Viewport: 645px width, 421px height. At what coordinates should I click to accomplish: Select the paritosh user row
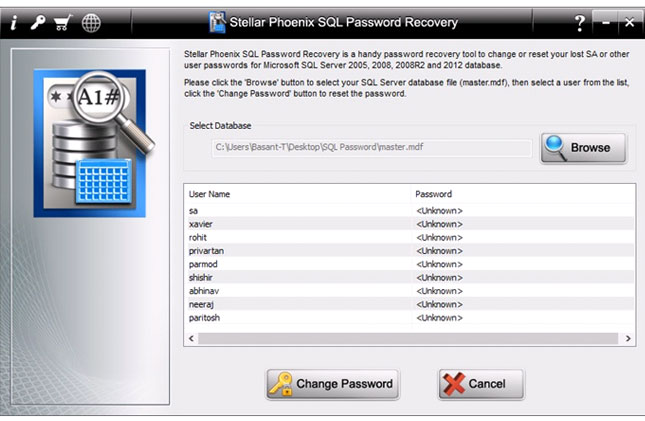point(409,318)
